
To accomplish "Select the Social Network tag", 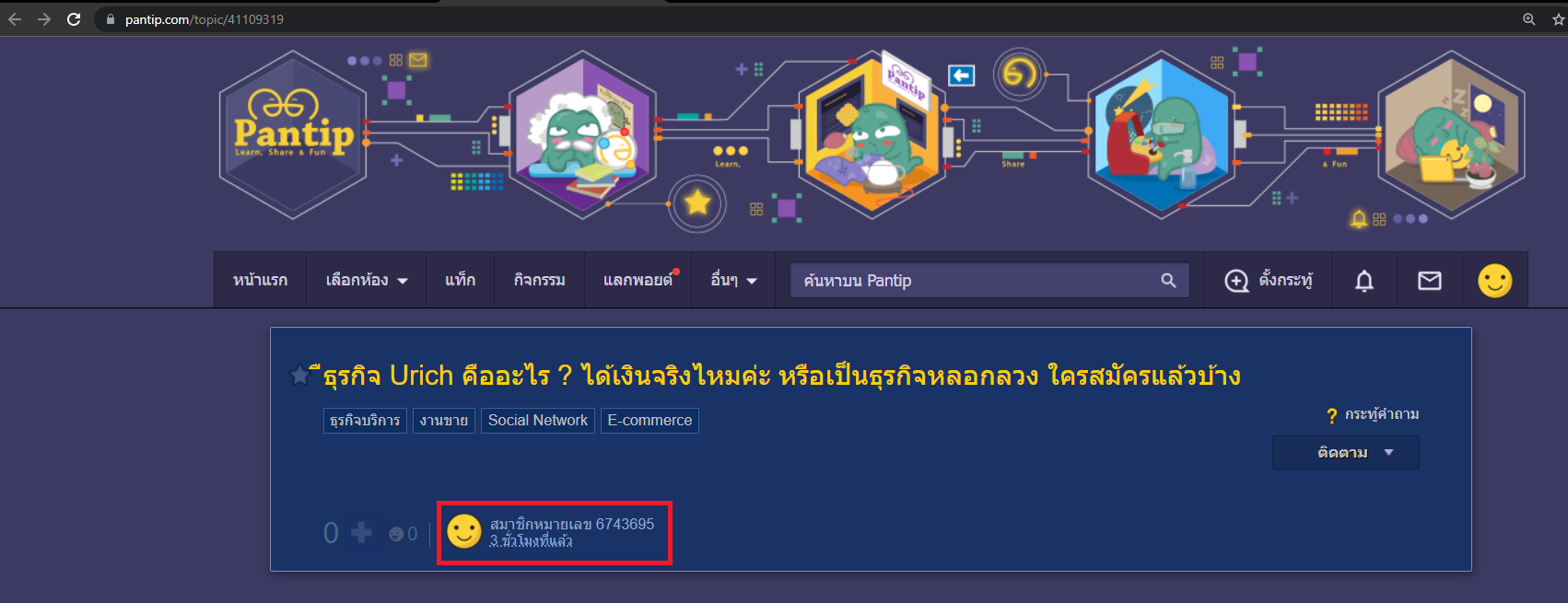I will point(538,421).
